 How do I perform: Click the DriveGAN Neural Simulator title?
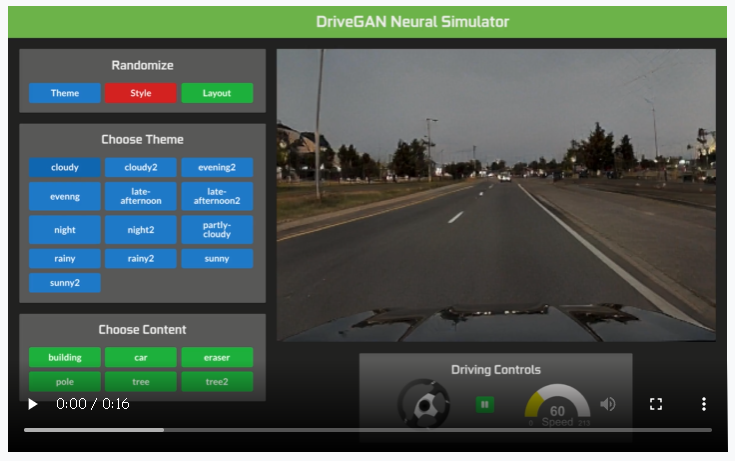click(x=412, y=22)
